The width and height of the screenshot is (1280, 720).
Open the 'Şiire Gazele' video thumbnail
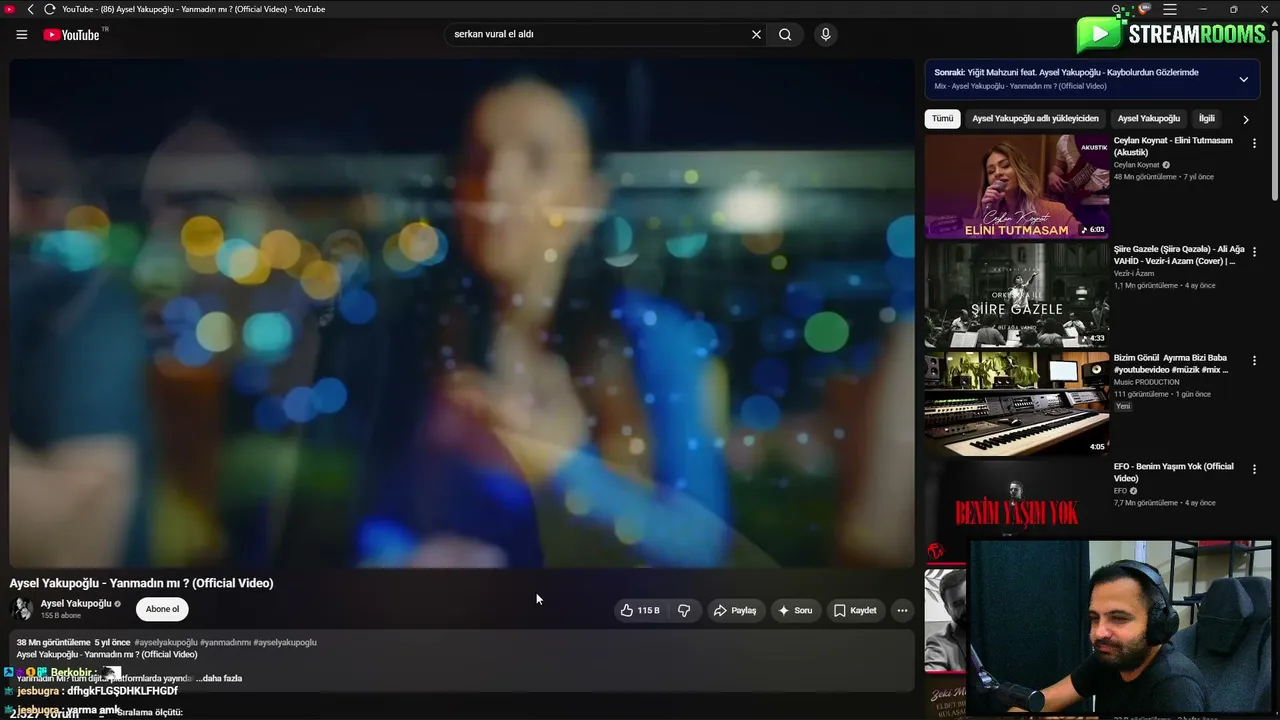pos(1017,296)
